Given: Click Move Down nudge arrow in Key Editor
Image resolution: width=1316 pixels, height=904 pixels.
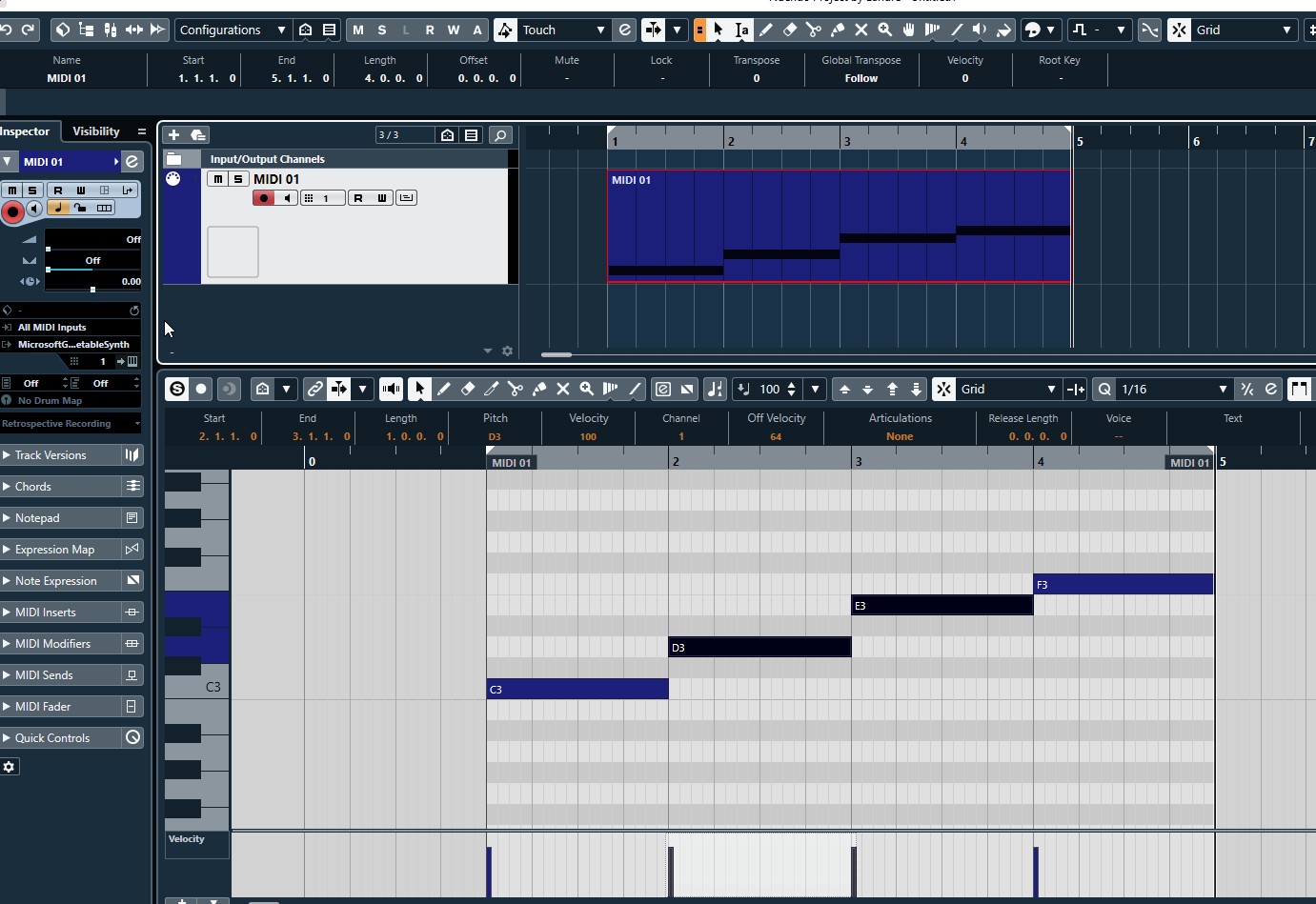Looking at the screenshot, I should tap(868, 389).
